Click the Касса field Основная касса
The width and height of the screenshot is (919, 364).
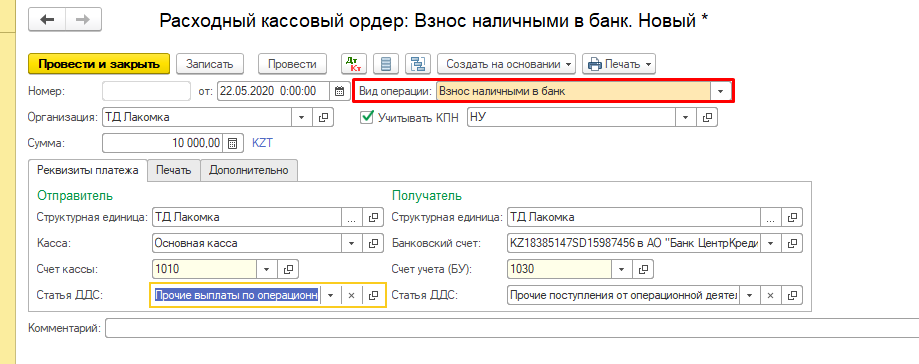[246, 243]
